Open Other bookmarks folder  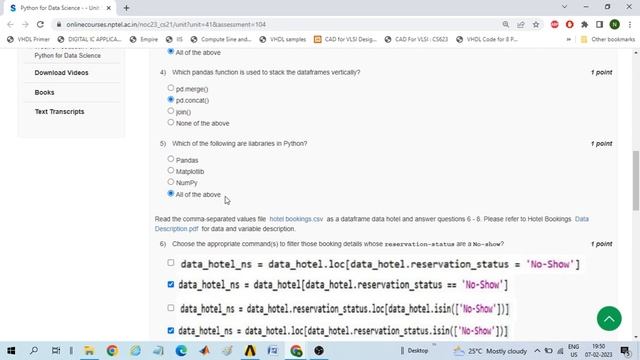608,40
